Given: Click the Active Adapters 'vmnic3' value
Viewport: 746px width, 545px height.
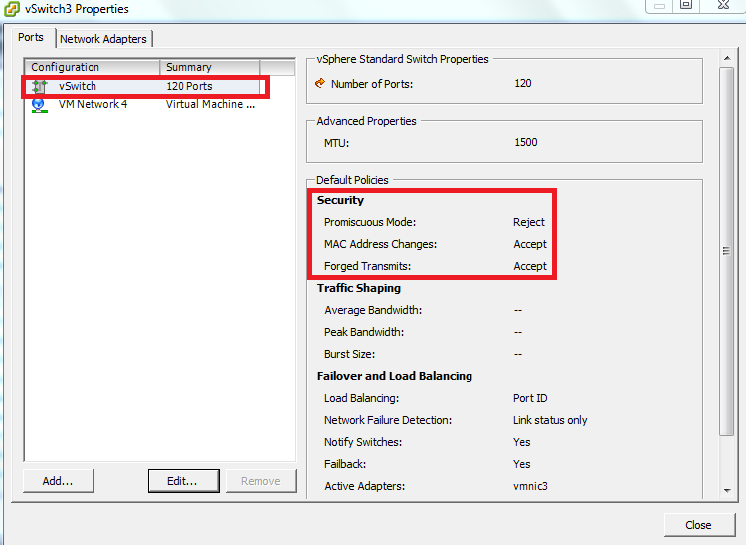Looking at the screenshot, I should [x=530, y=486].
